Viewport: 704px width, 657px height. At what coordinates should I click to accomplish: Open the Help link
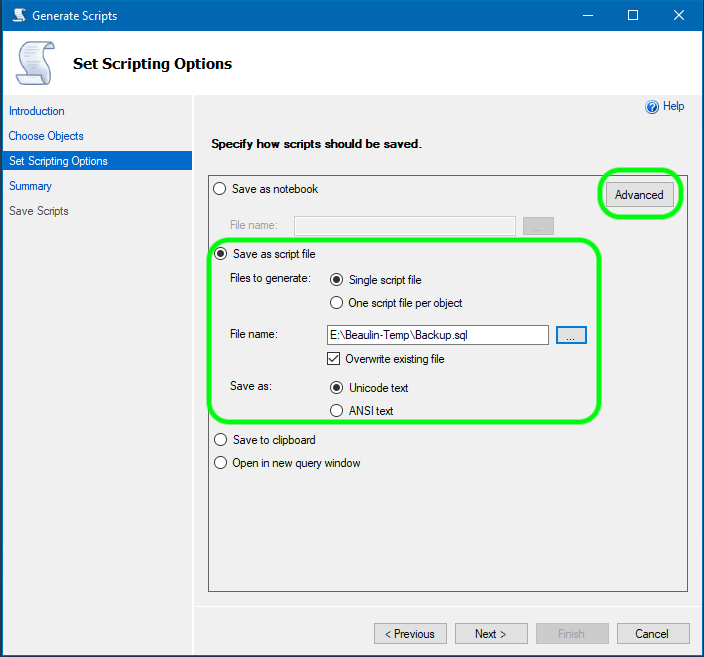coord(673,106)
